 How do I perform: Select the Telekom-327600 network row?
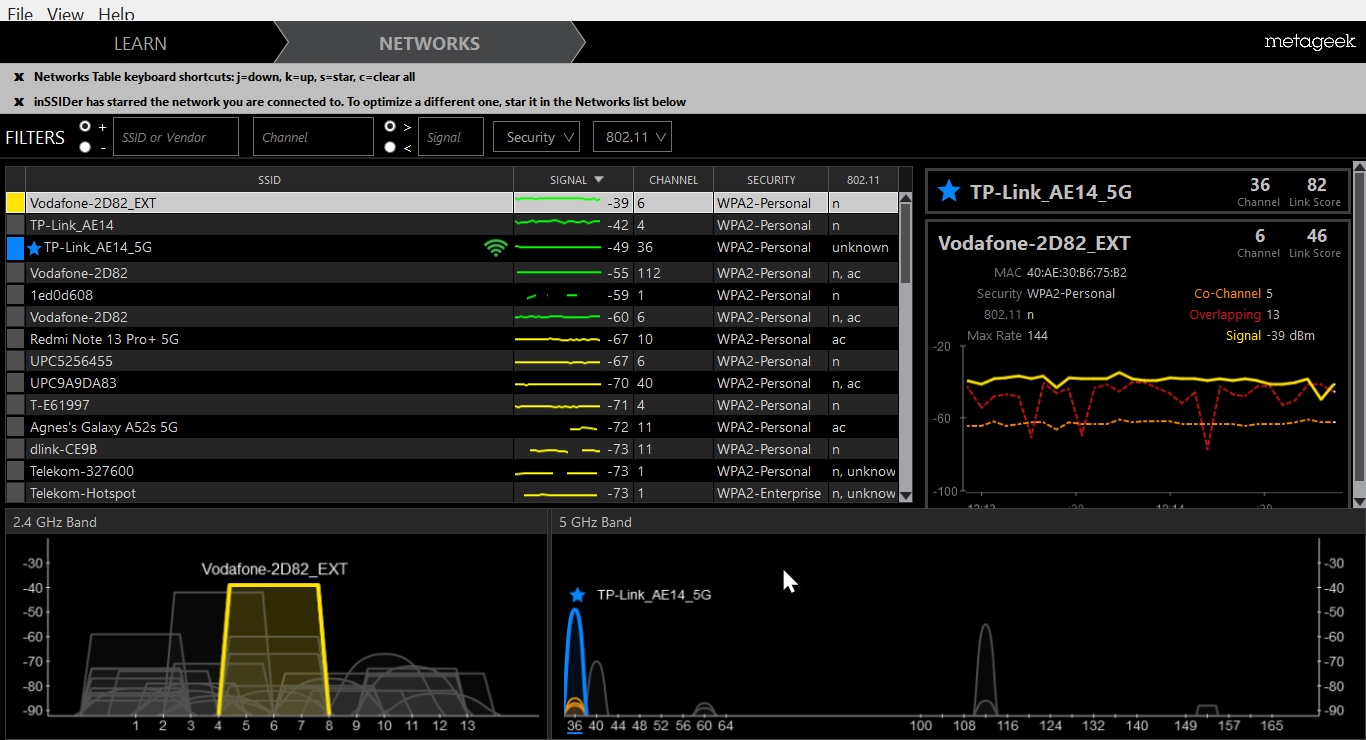(452, 471)
